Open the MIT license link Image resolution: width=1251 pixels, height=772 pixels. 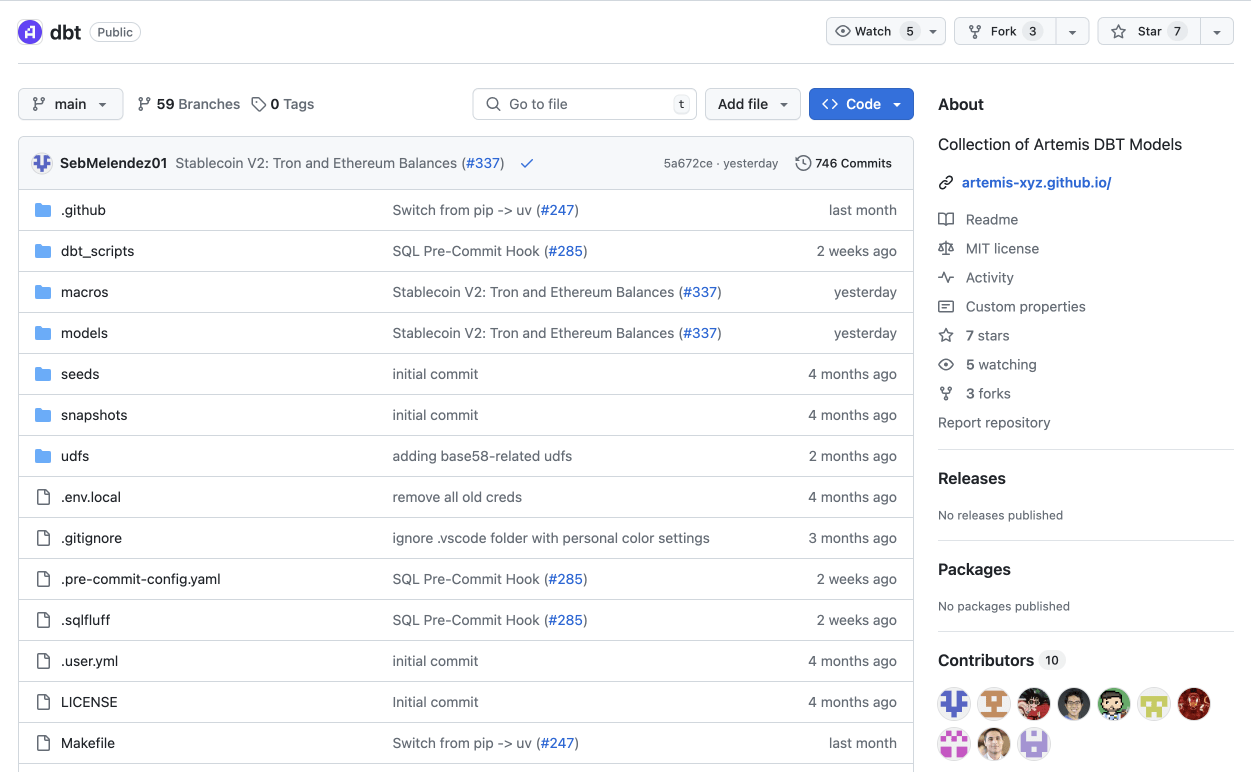point(1002,248)
